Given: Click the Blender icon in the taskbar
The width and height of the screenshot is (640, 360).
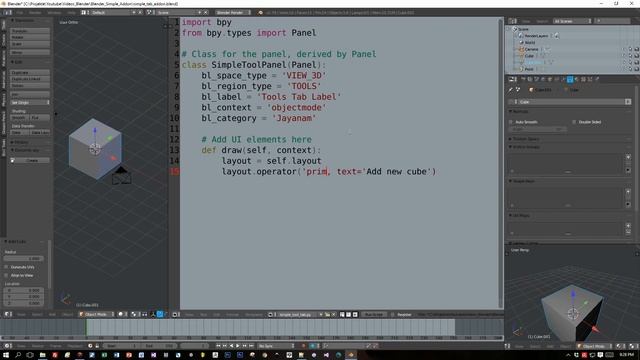Looking at the screenshot, I should tap(351, 355).
